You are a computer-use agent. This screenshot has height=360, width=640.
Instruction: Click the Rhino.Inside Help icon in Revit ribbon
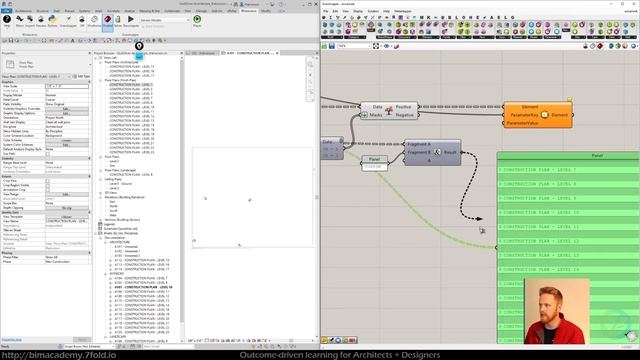point(7,19)
